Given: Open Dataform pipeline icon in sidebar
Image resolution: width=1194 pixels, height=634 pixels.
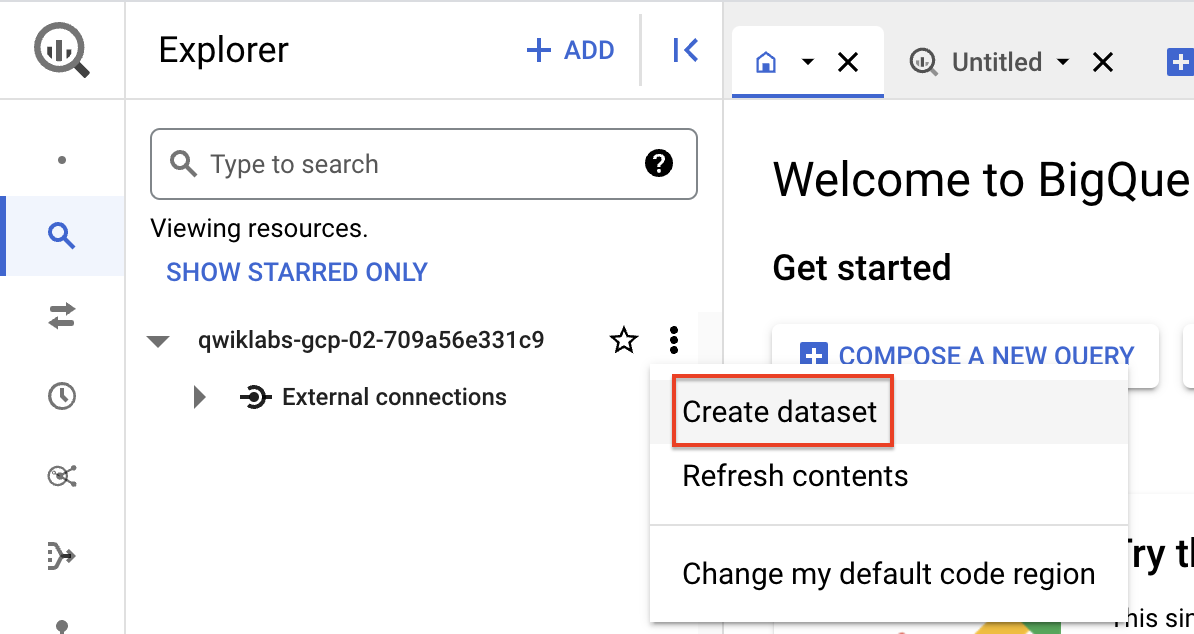Looking at the screenshot, I should 62,556.
